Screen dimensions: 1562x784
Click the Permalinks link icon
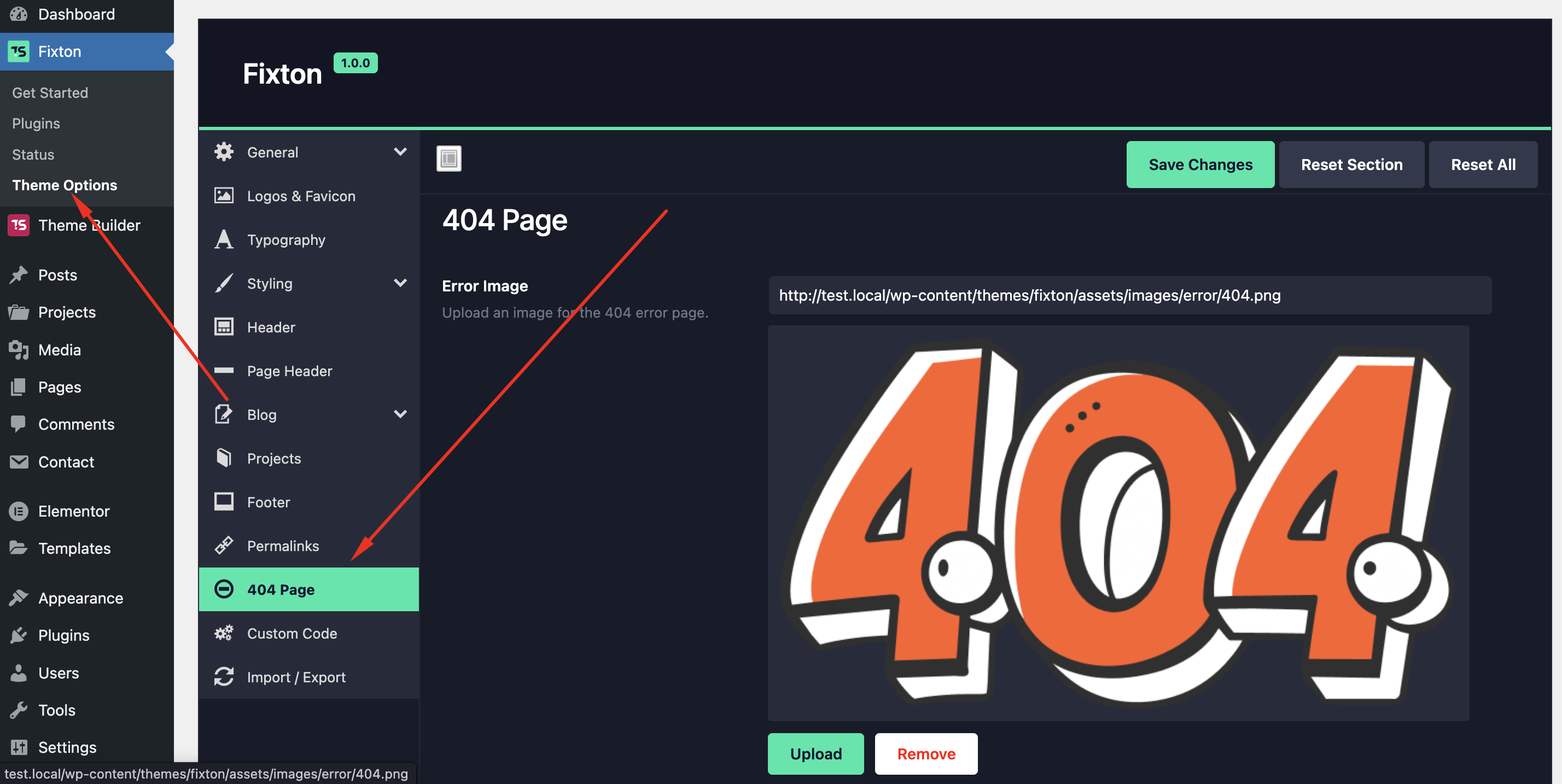(224, 546)
